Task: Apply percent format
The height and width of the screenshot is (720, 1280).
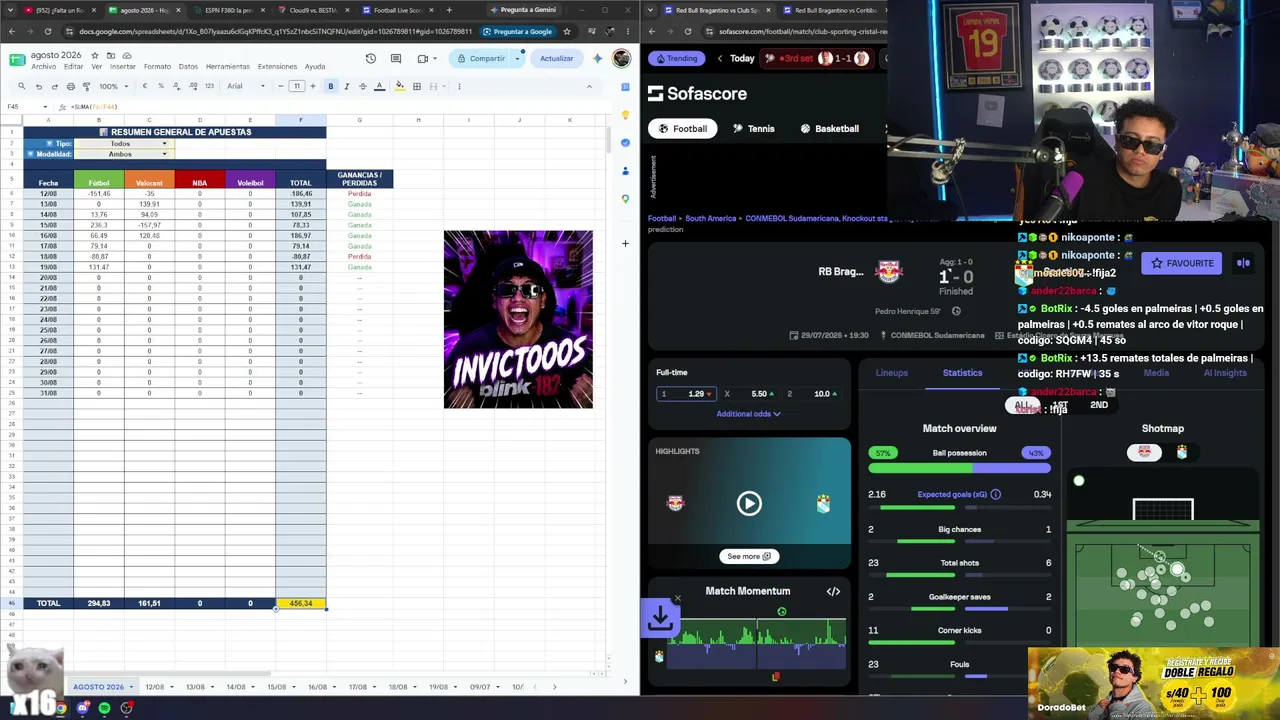Action: pyautogui.click(x=160, y=86)
